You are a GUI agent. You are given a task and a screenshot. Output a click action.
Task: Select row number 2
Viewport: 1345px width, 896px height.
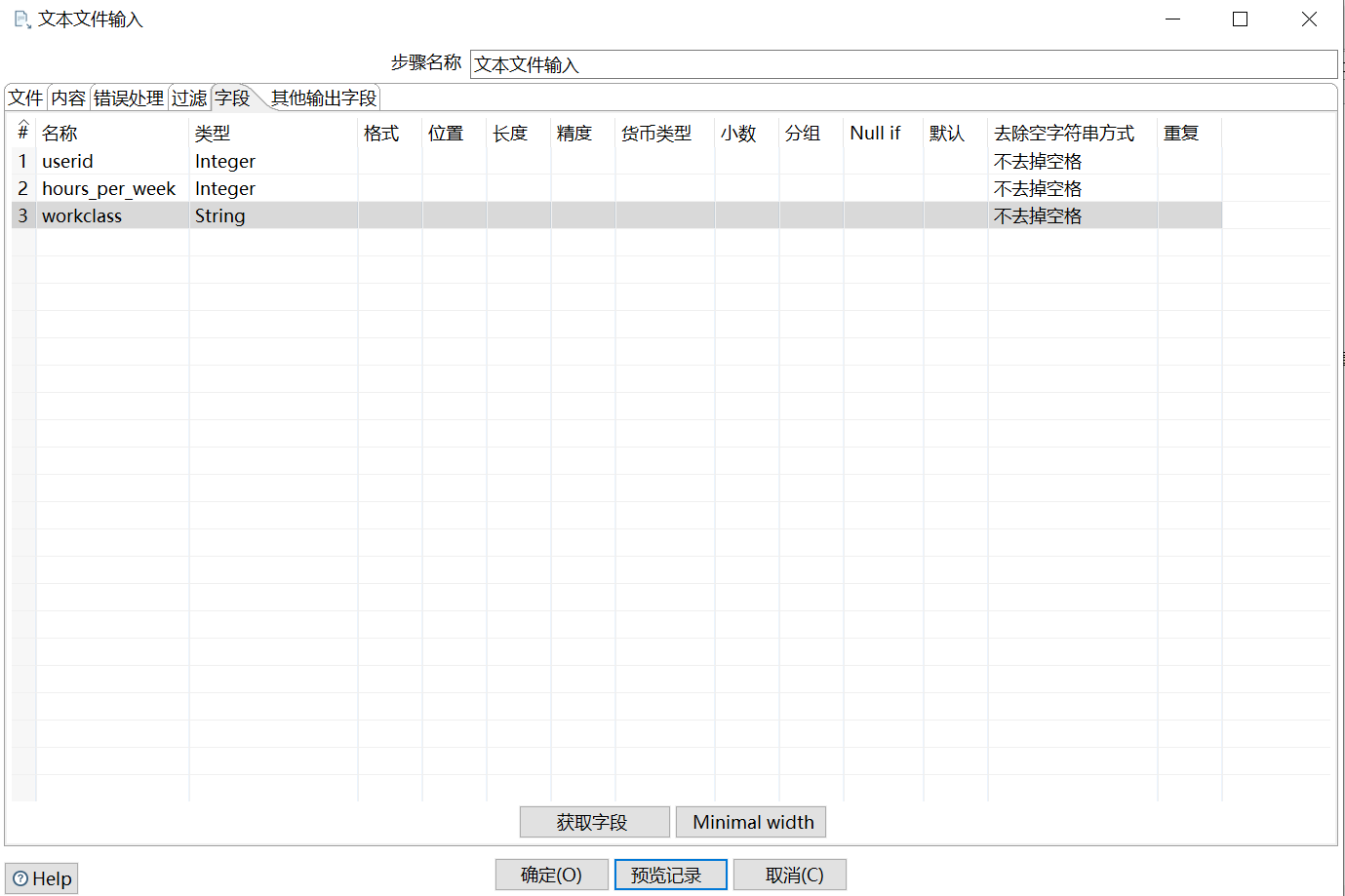(23, 188)
